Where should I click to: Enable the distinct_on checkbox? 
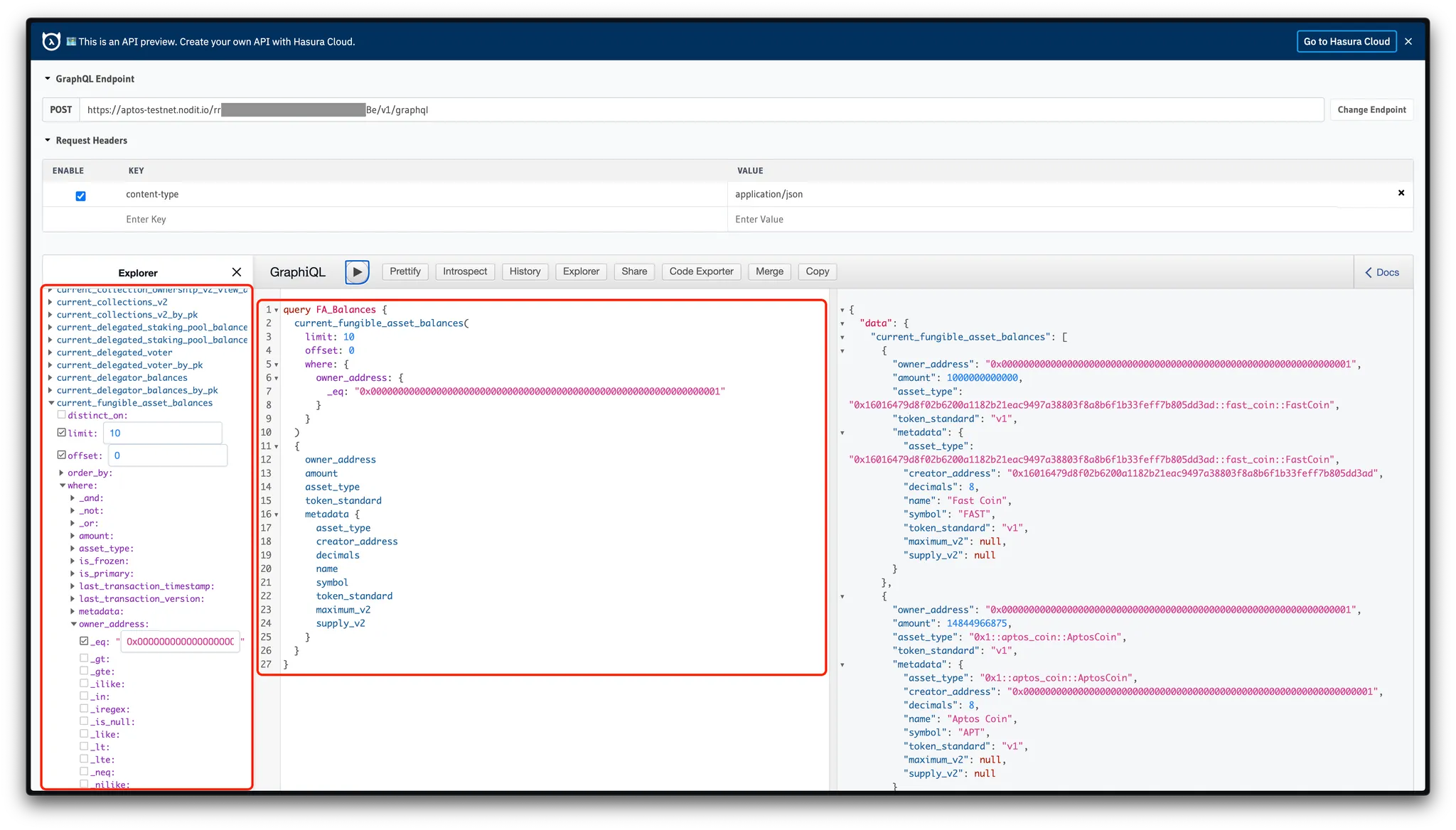(x=62, y=415)
